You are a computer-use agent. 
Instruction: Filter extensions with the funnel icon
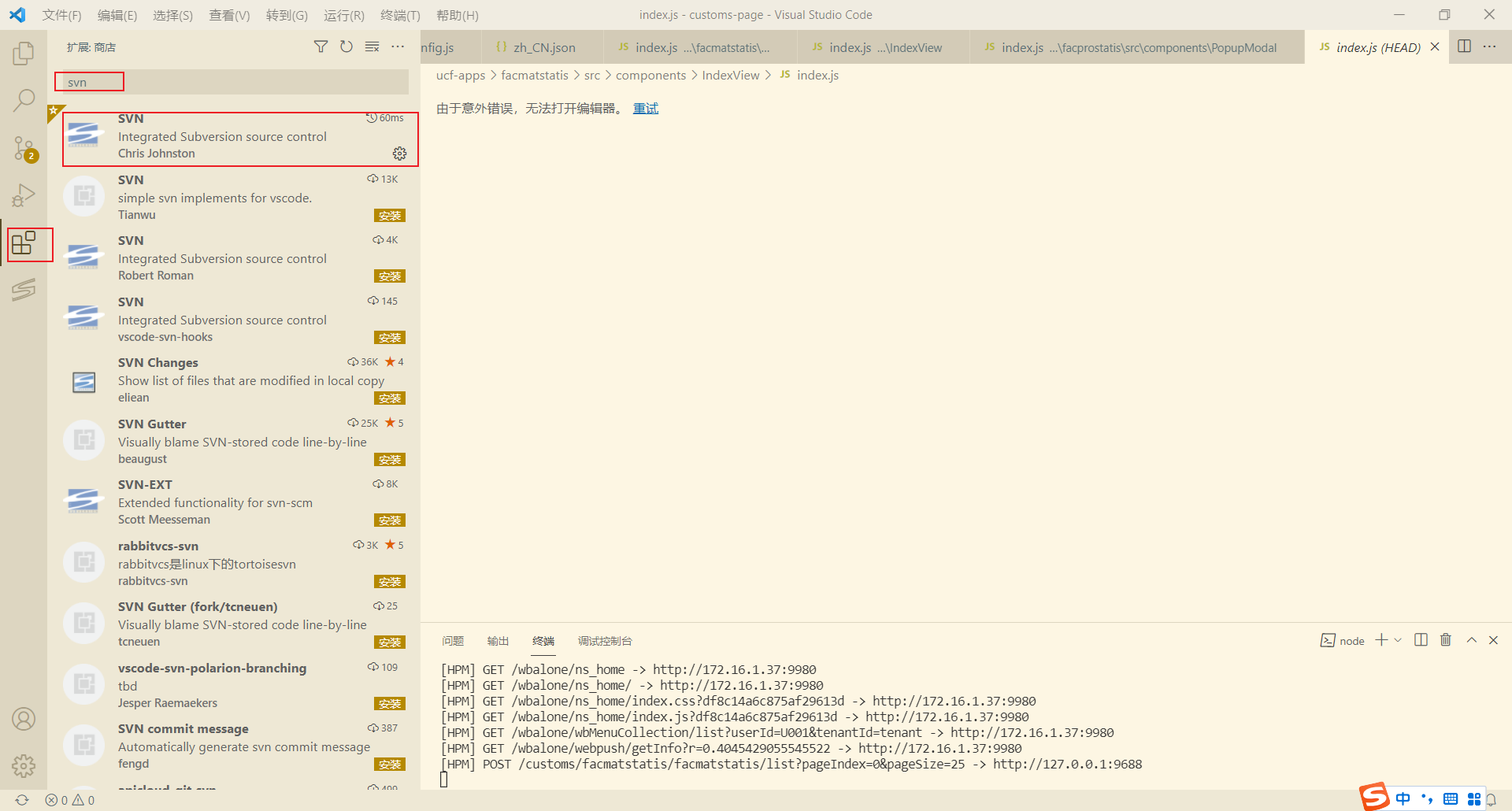click(321, 47)
